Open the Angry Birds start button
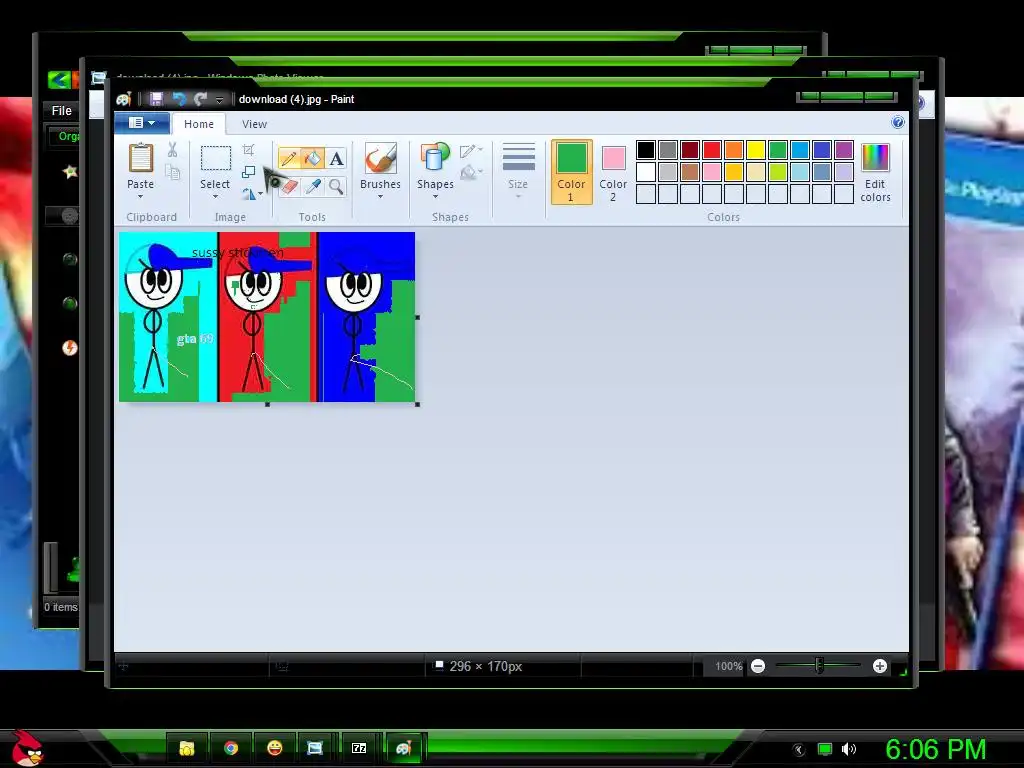This screenshot has width=1024, height=768. (x=28, y=748)
